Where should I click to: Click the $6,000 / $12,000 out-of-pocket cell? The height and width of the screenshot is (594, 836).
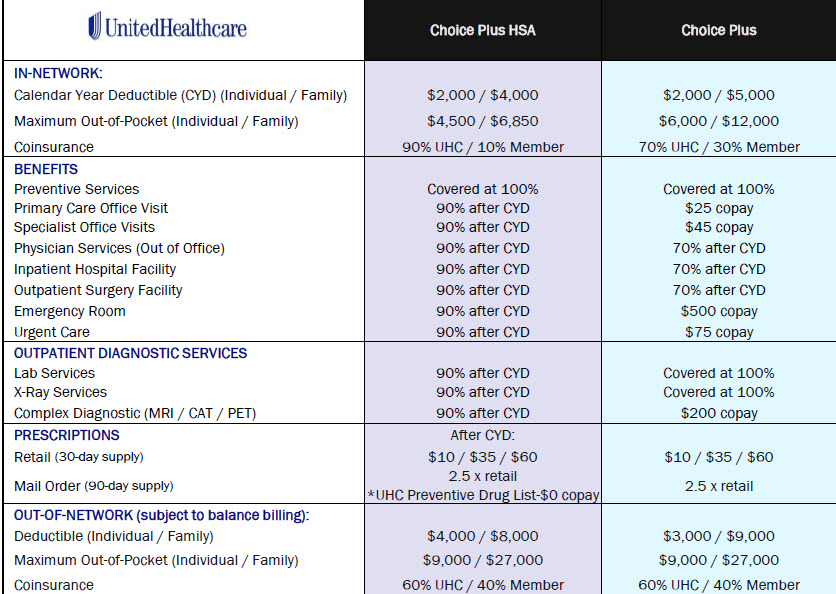pyautogui.click(x=719, y=121)
